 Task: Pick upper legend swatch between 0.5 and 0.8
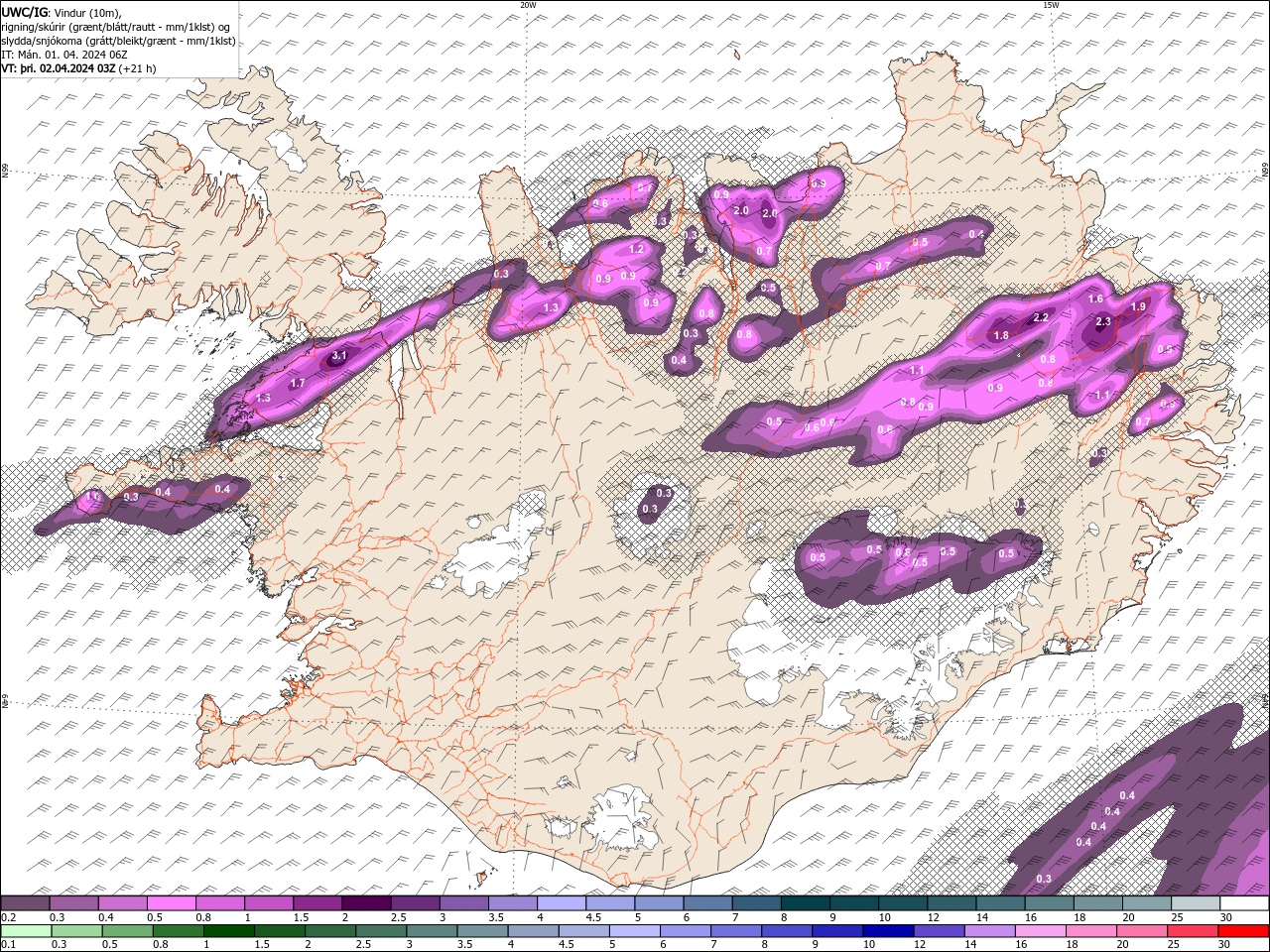[x=172, y=903]
